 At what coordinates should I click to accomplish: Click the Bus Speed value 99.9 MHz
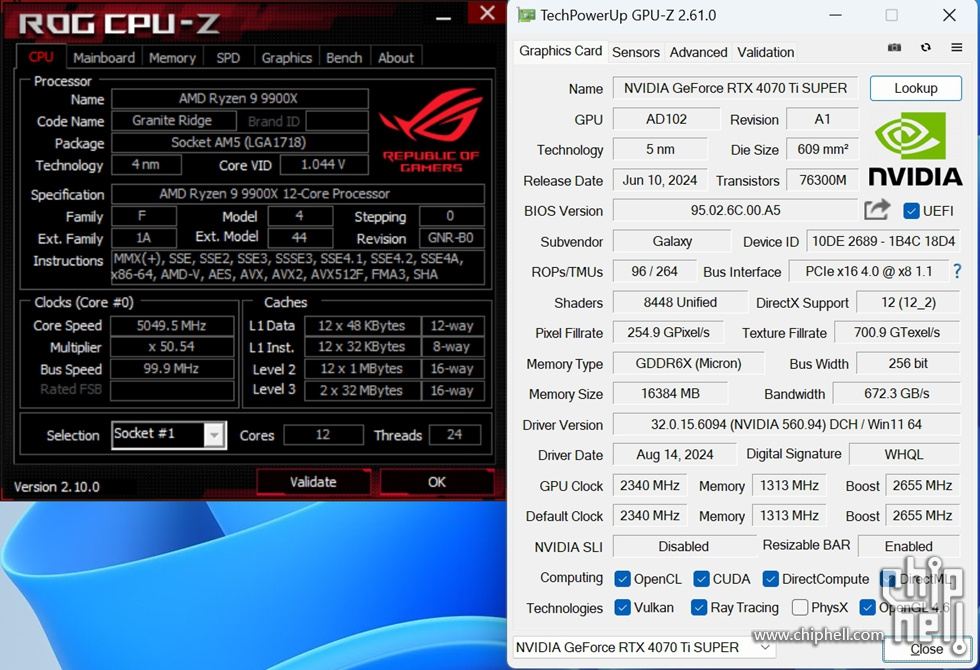(172, 369)
